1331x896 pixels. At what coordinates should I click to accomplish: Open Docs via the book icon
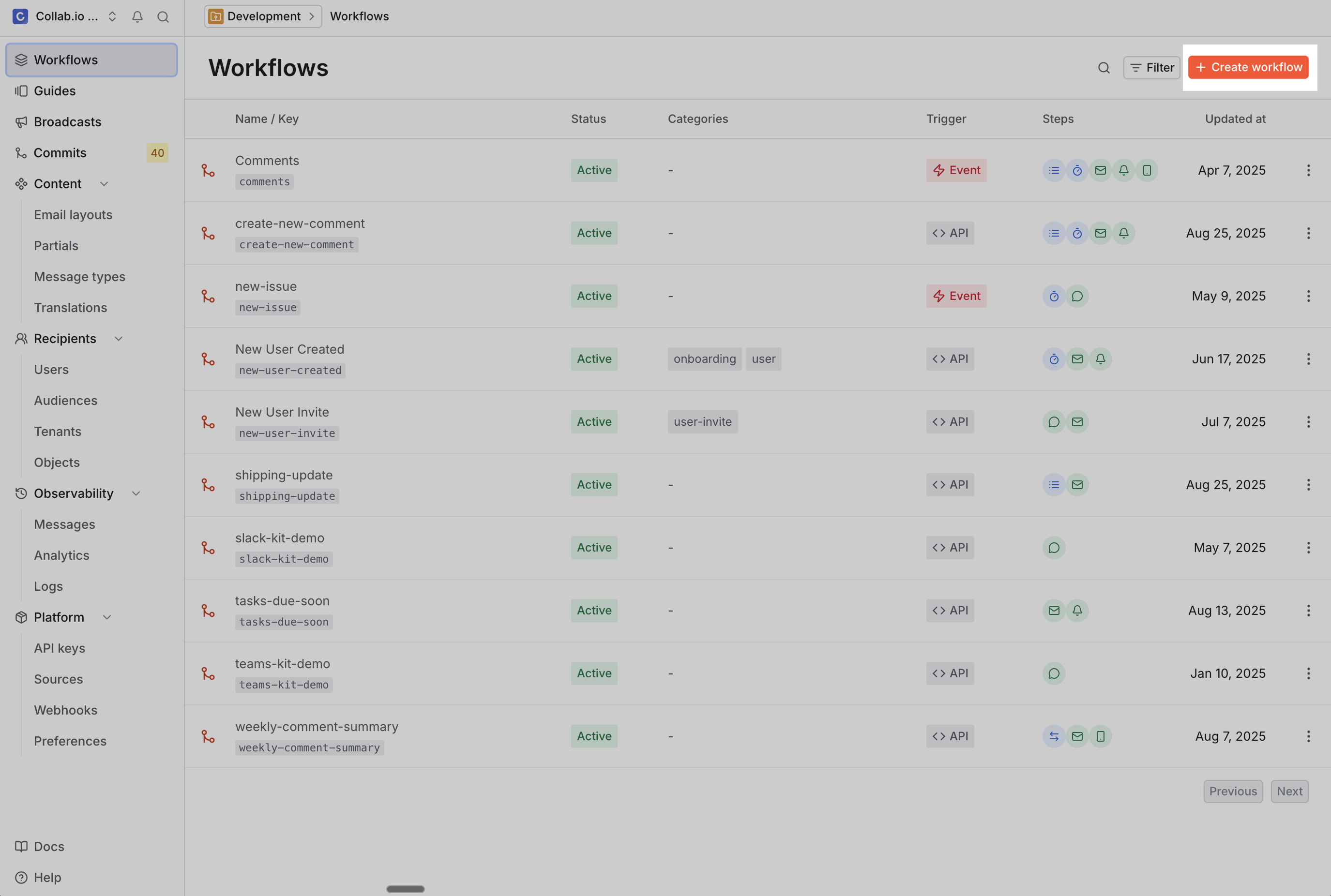21,846
